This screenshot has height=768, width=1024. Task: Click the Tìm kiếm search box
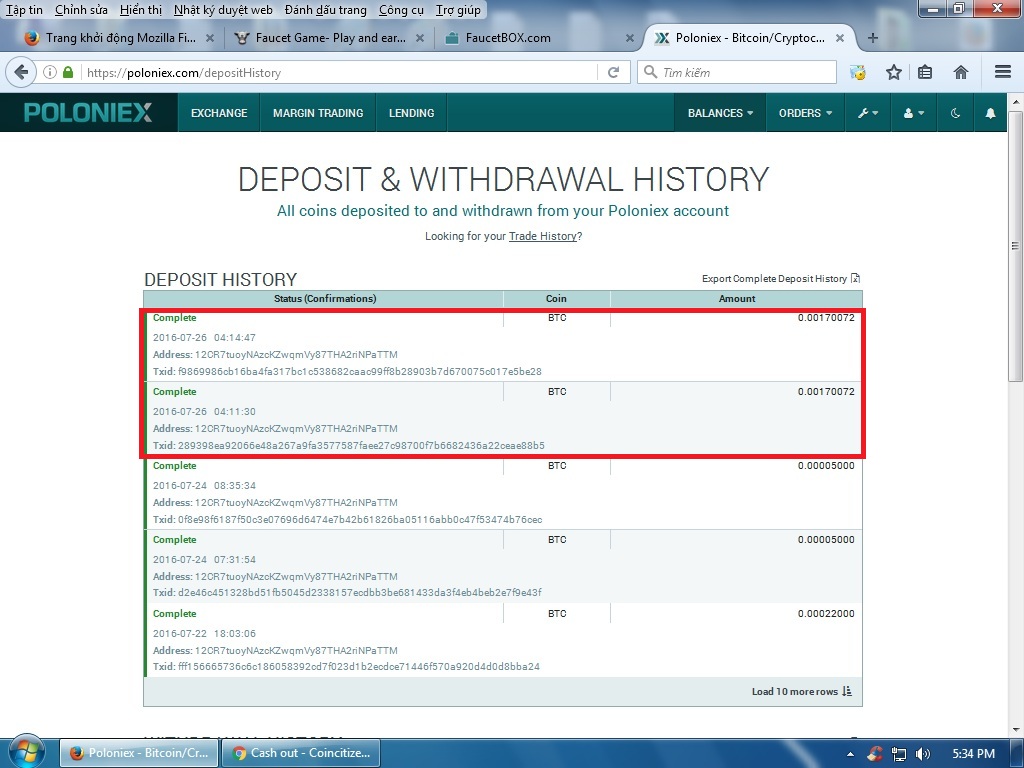(x=737, y=72)
